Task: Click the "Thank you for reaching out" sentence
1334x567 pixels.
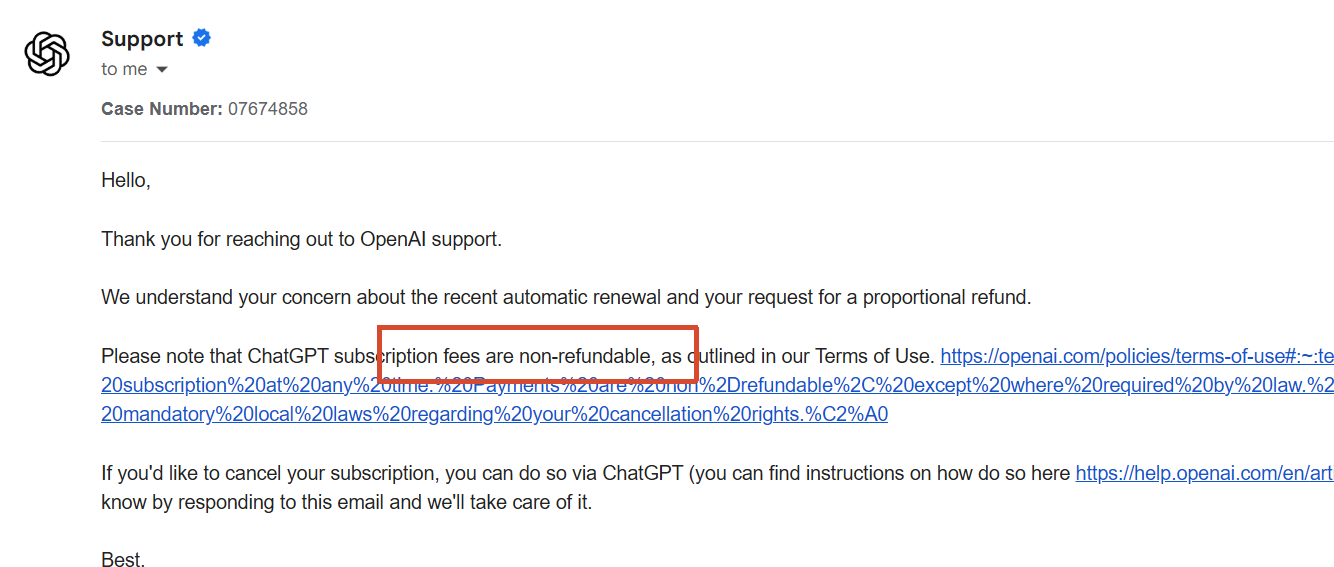Action: [x=301, y=239]
